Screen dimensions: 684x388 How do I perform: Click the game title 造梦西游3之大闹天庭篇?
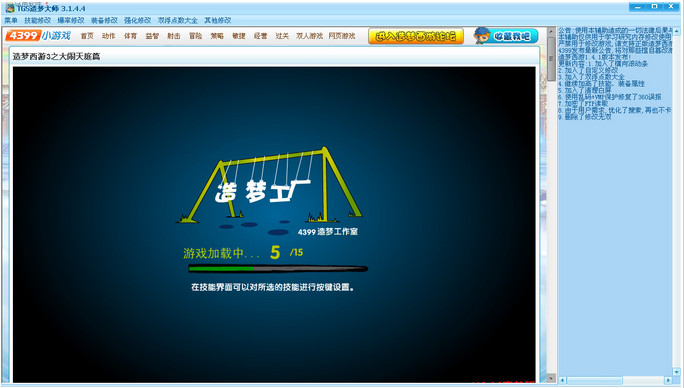(56, 56)
